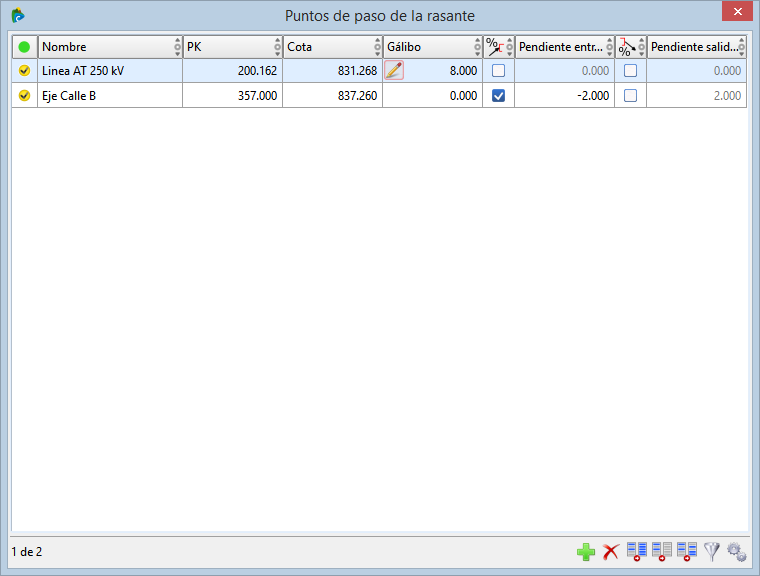Screen dimensions: 760x576
Task: Select all rows icon in bottom toolbar
Action: 636,552
